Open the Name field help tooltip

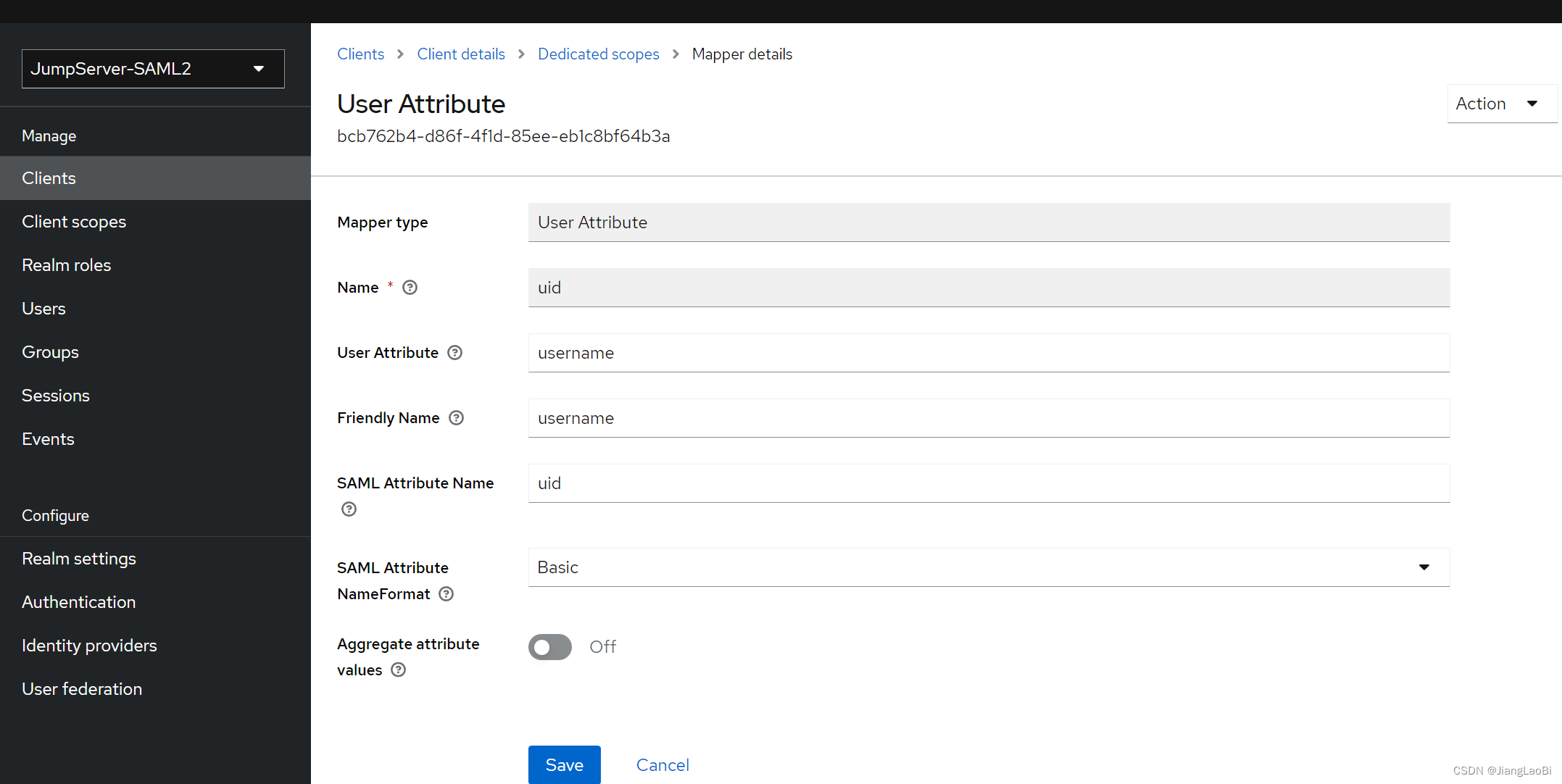(410, 287)
